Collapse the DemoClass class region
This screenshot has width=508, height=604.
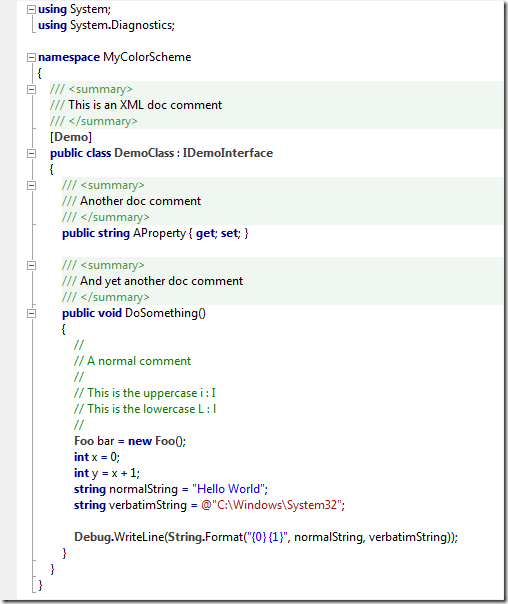coord(31,154)
